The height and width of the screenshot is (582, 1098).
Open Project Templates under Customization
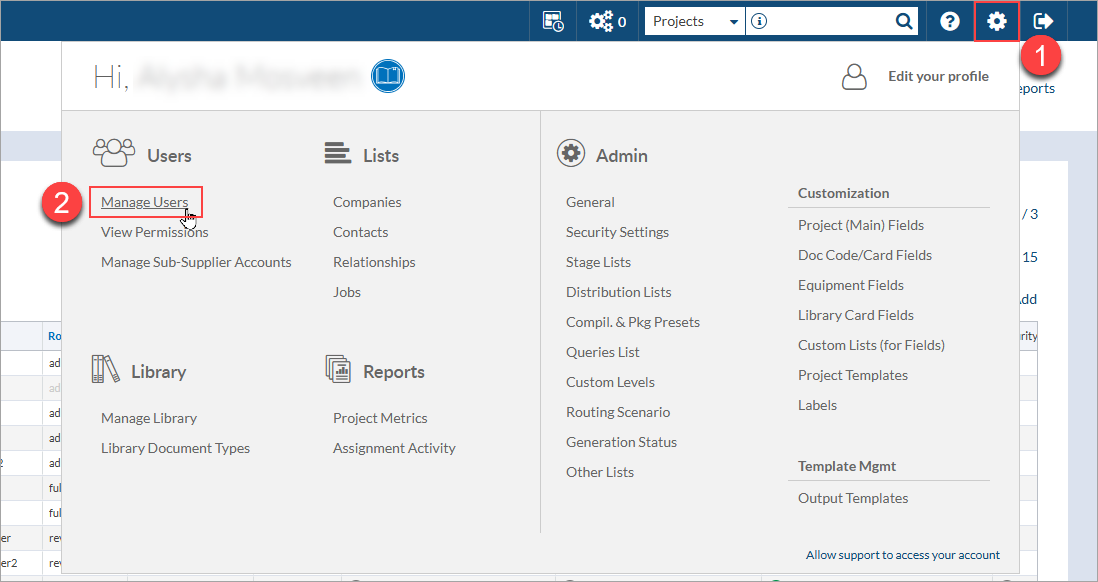853,375
